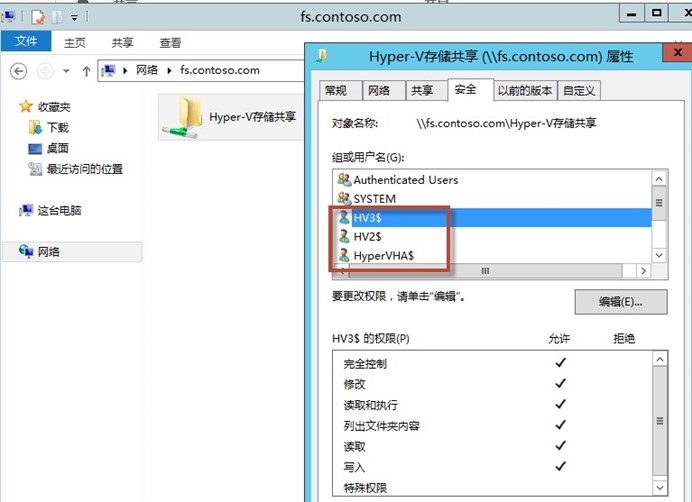692x502 pixels.
Task: Click the down arrow of the users list scrollbar
Action: click(659, 255)
